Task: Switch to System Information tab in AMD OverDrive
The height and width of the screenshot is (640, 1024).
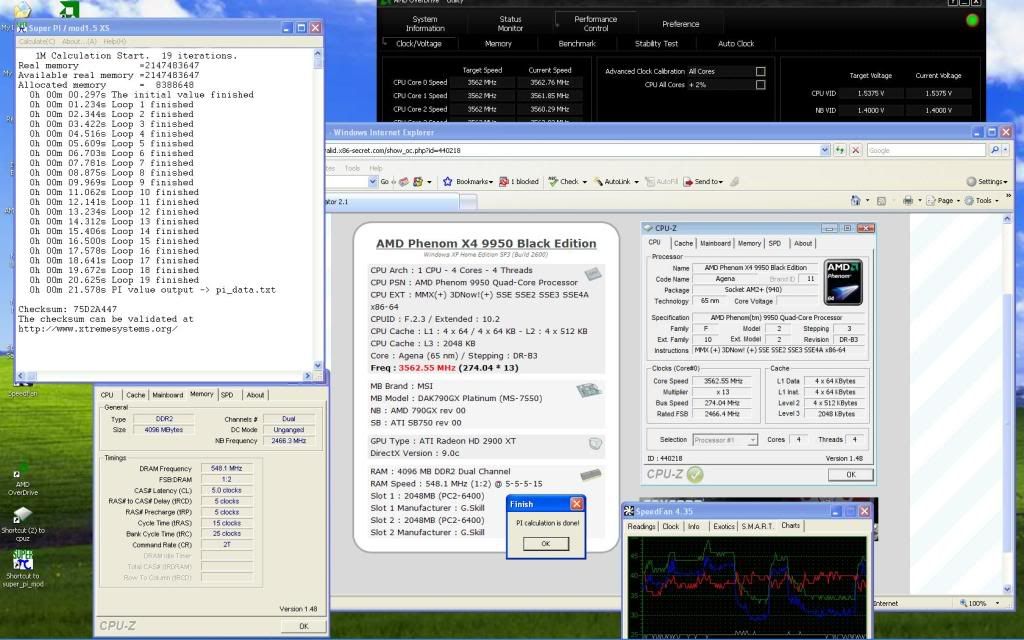Action: point(425,24)
